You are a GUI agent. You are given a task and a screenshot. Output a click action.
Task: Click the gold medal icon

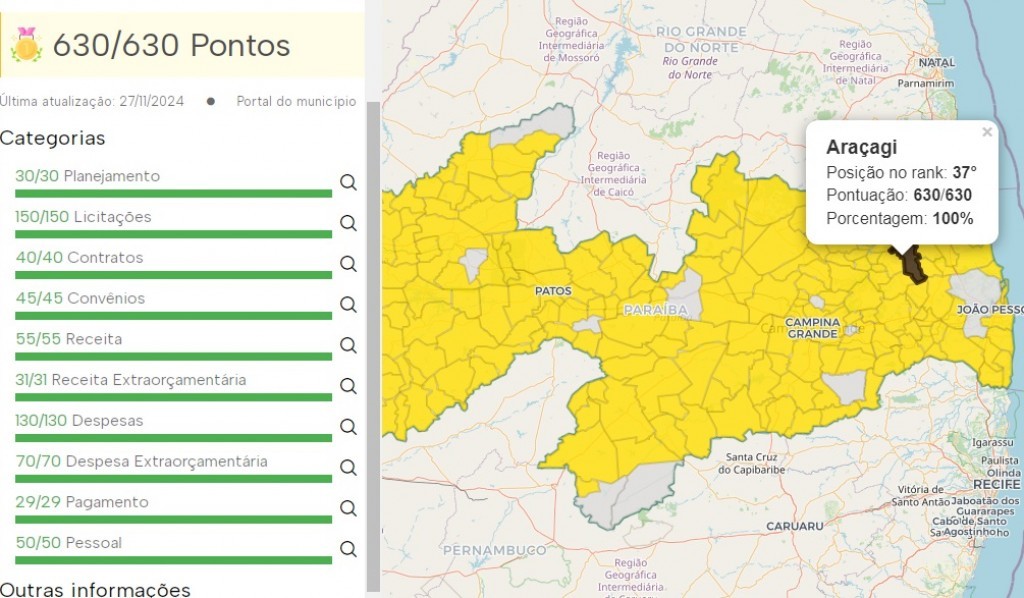tap(26, 45)
